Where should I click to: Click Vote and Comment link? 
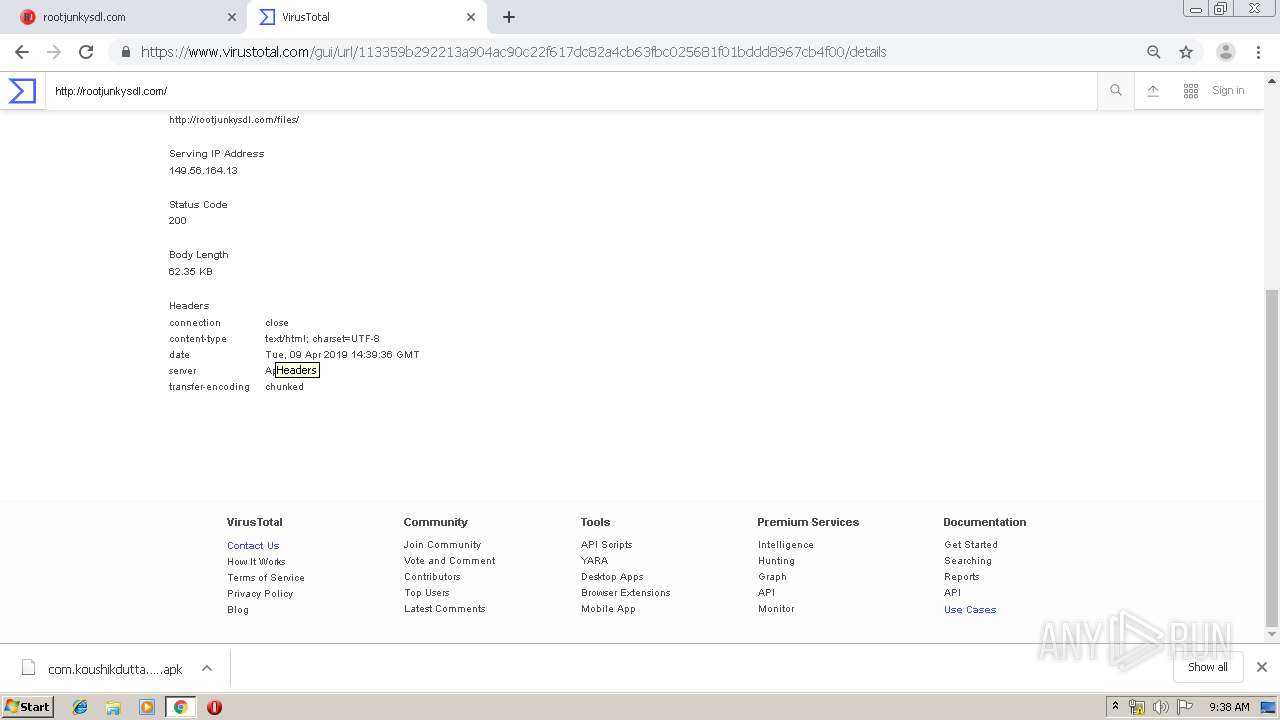coord(450,561)
